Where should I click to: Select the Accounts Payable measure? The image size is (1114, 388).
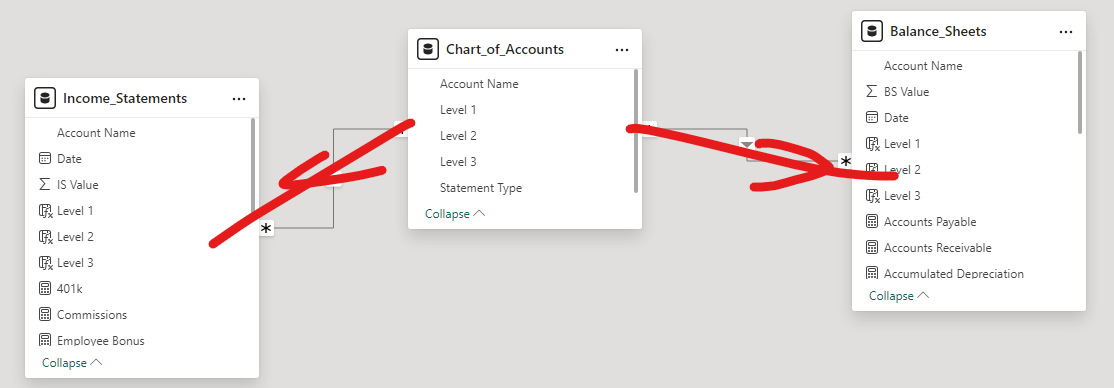coord(930,222)
